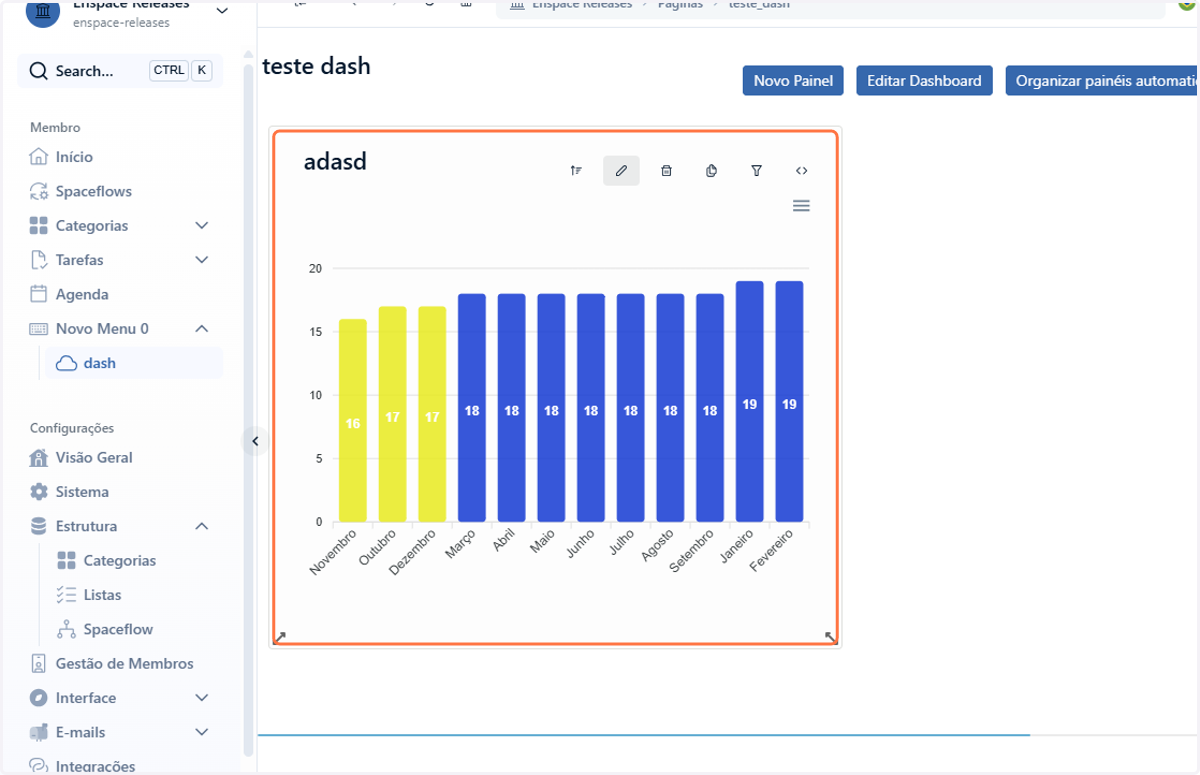Click the sort icon on adasd panel

pos(576,171)
